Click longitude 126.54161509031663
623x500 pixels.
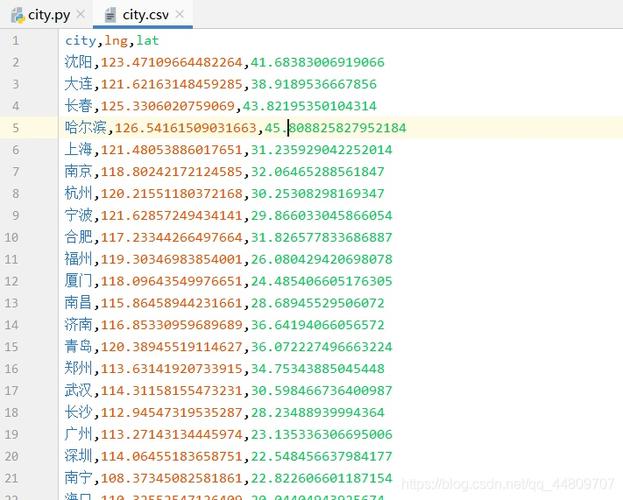click(x=186, y=128)
